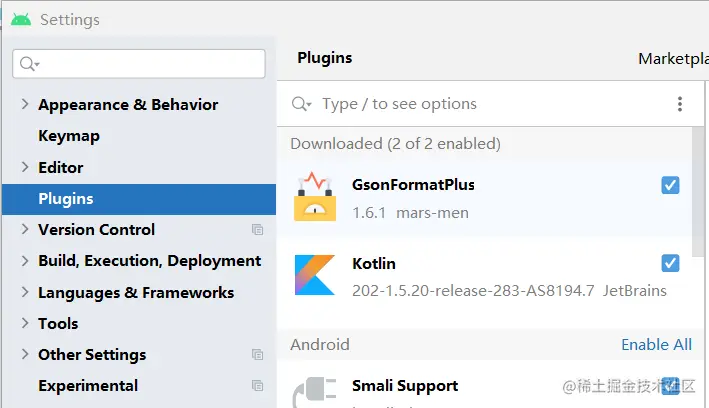The height and width of the screenshot is (408, 709).
Task: Click the GsonFormatPlus plugin icon
Action: 315,197
